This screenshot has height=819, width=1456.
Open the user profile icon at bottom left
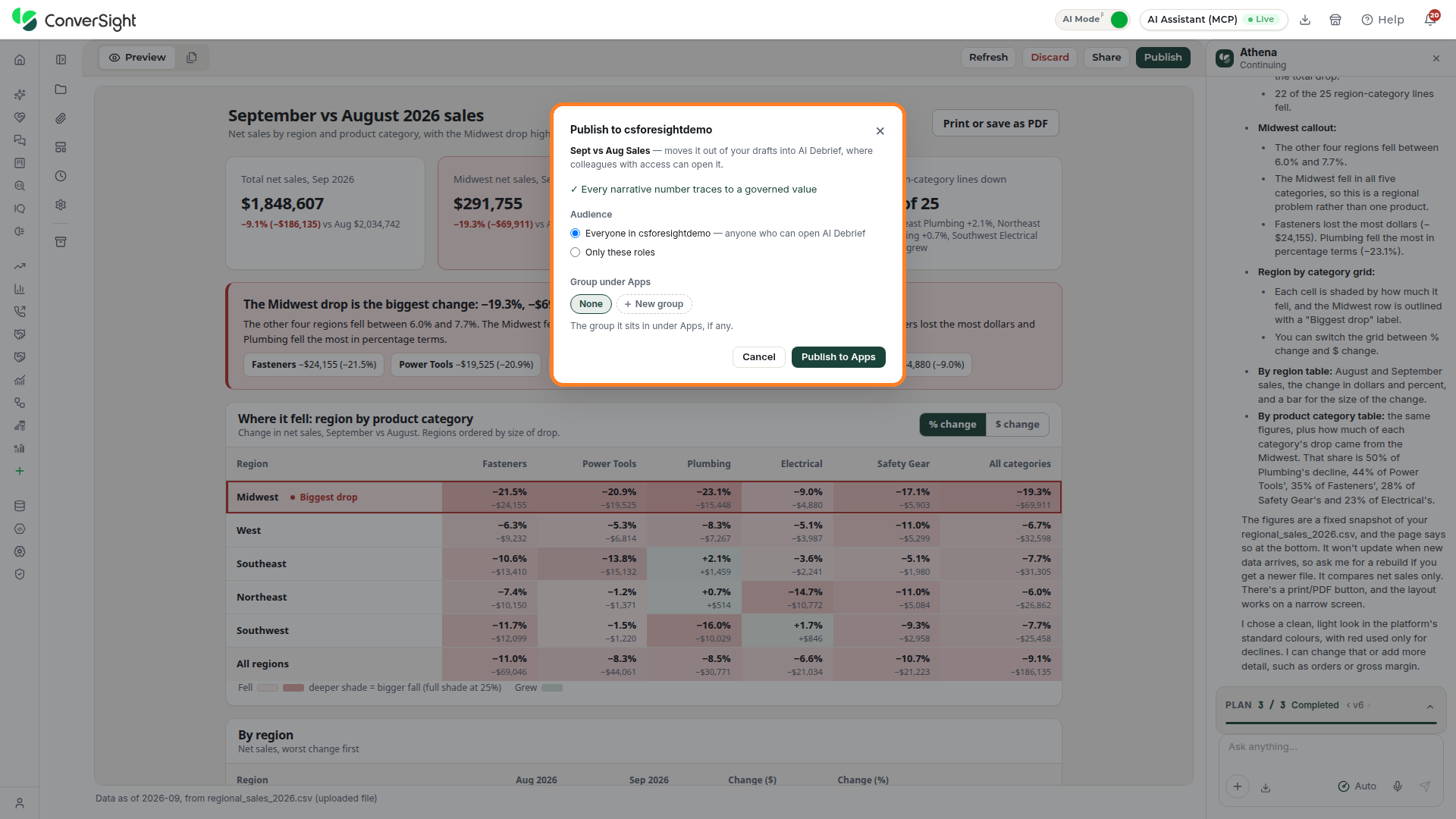(20, 803)
